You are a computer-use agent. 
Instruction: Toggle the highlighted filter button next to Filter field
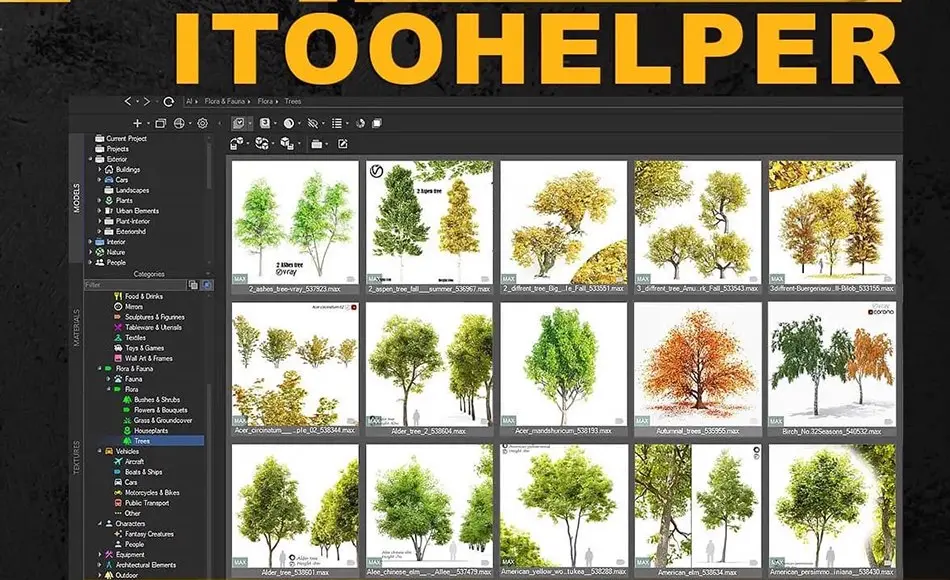point(207,284)
